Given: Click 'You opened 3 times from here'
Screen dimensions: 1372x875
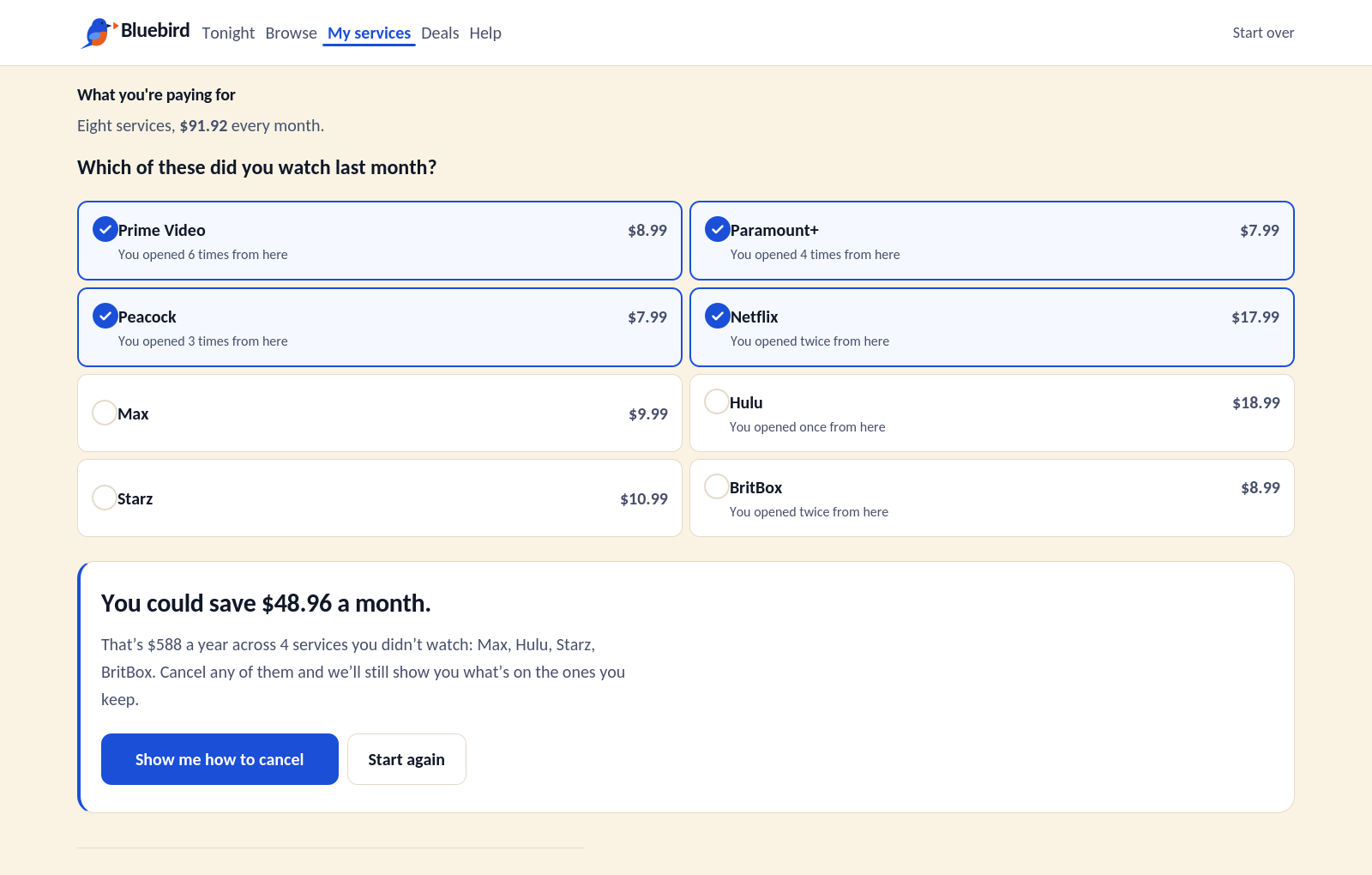Looking at the screenshot, I should coord(203,341).
